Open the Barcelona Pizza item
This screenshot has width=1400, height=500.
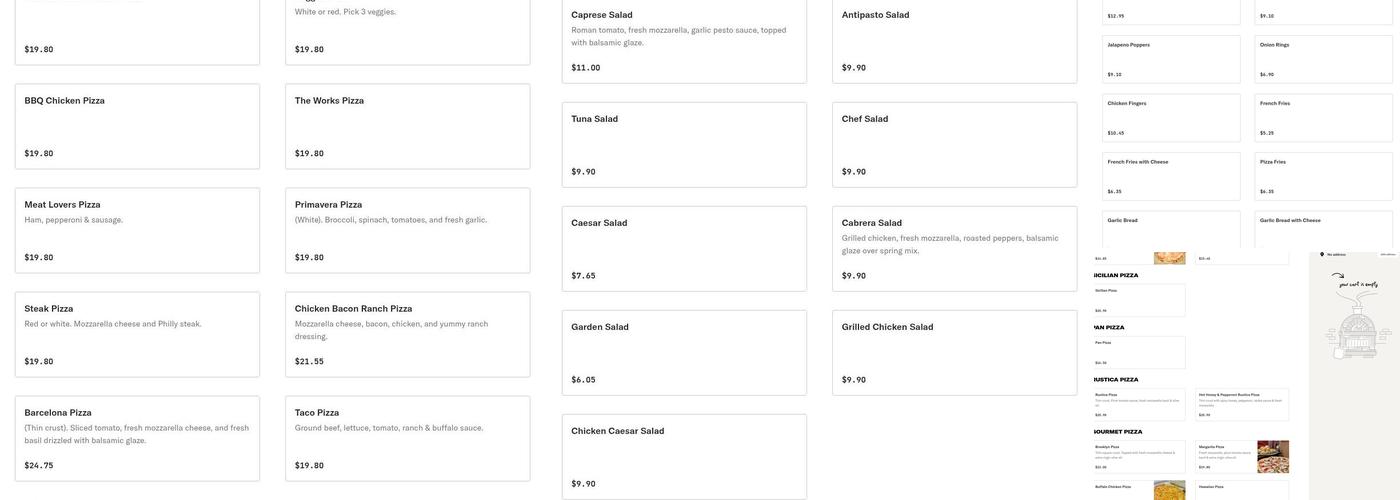tap(137, 438)
